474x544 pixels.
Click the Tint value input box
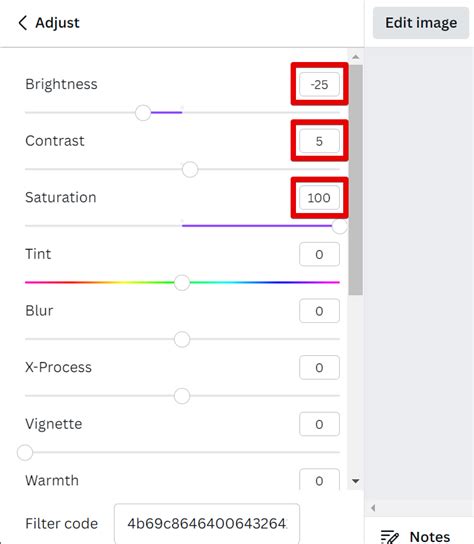pyautogui.click(x=319, y=254)
